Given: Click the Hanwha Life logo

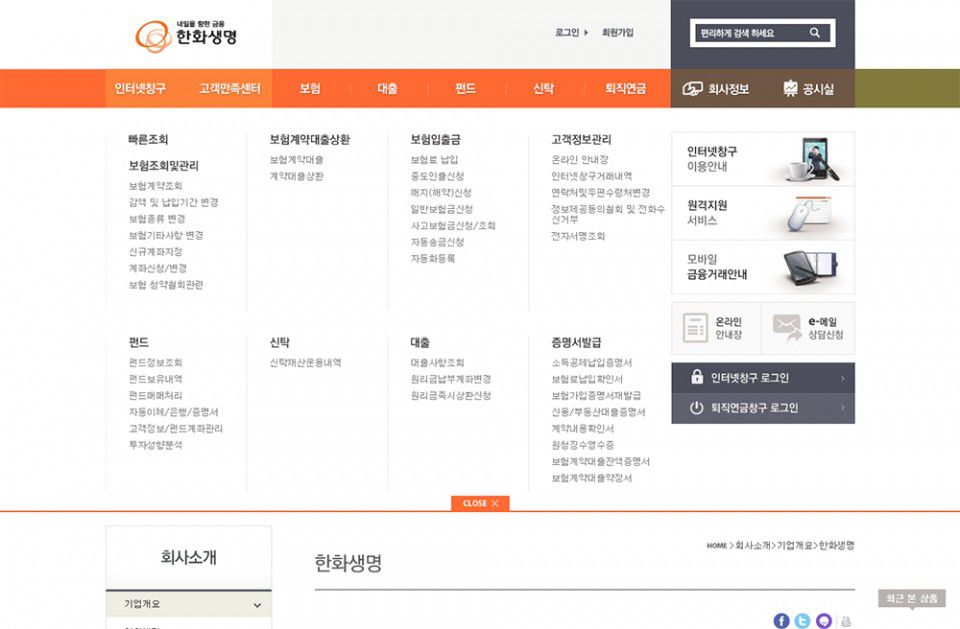Looking at the screenshot, I should [x=187, y=35].
